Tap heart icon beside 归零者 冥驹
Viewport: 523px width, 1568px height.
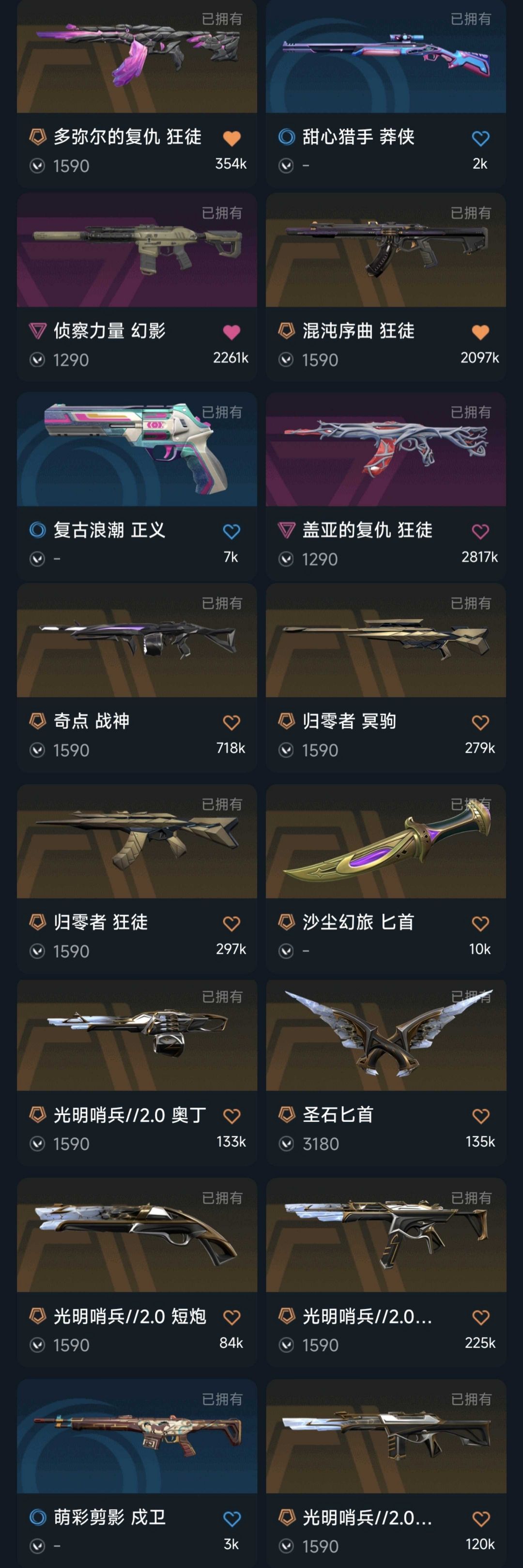(x=480, y=722)
